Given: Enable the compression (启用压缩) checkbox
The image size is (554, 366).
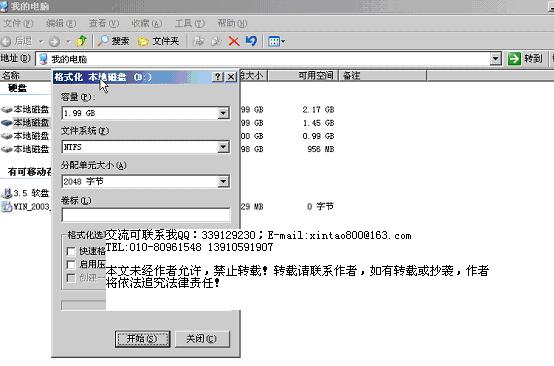Looking at the screenshot, I should click(71, 264).
